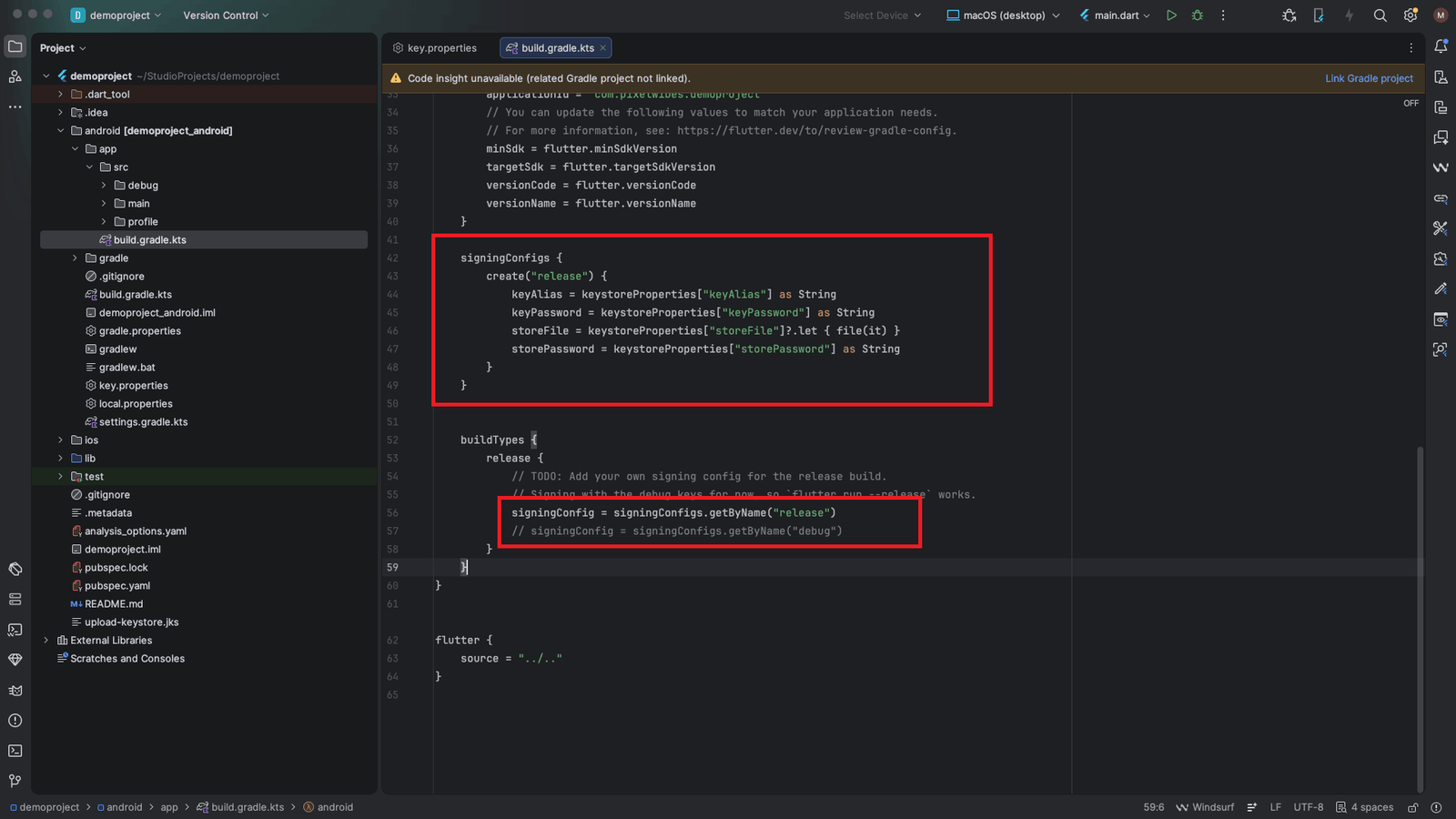Open the Version Control menu
The width and height of the screenshot is (1456, 819).
(x=226, y=15)
